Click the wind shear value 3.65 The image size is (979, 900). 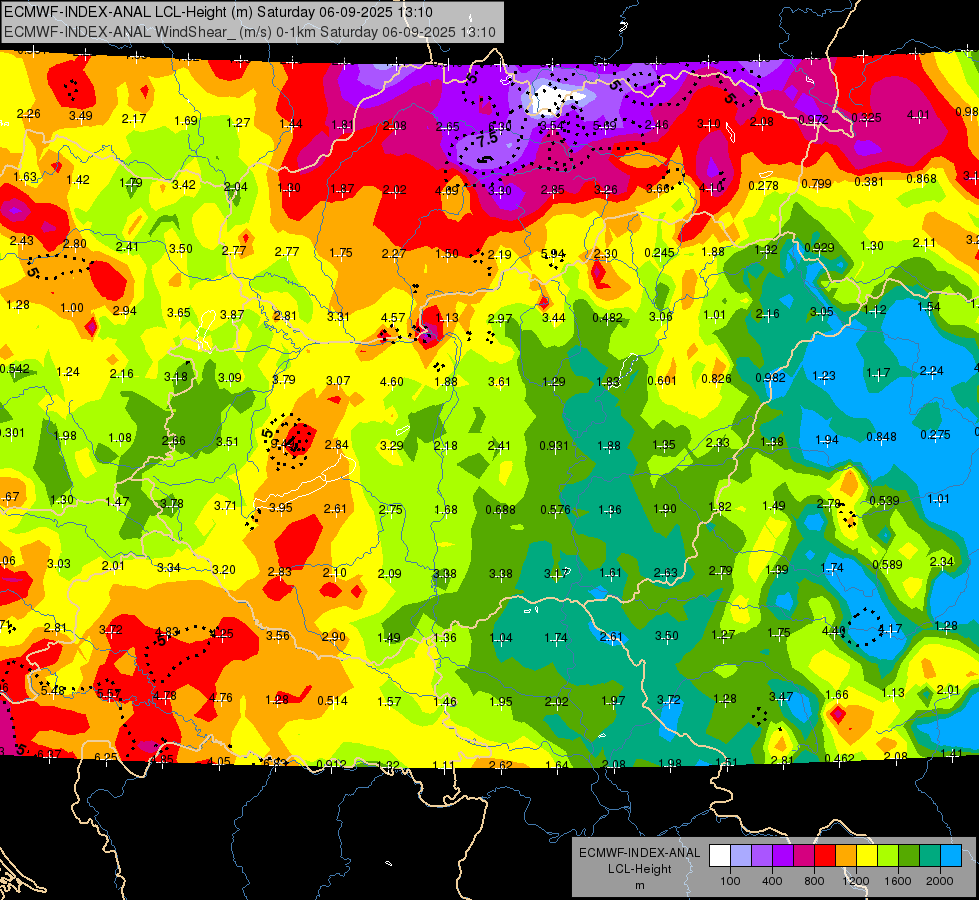pyautogui.click(x=179, y=312)
